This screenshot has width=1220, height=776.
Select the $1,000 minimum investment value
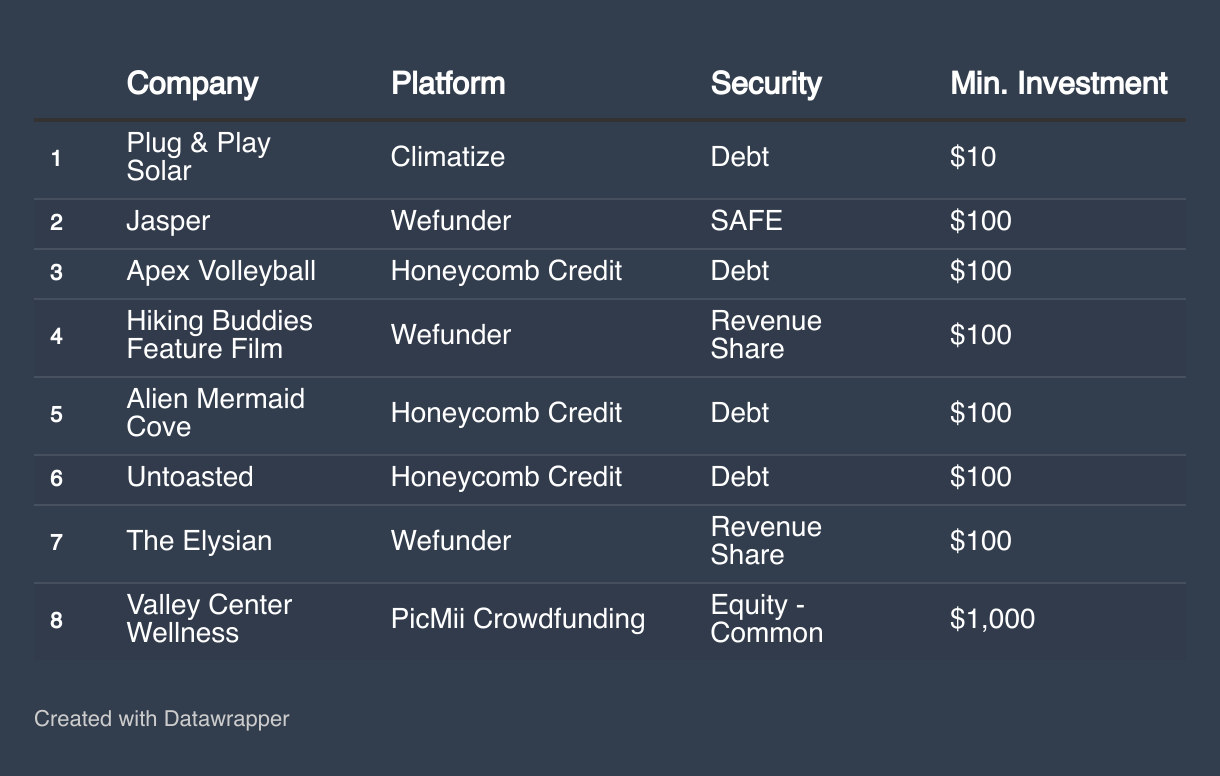pyautogui.click(x=992, y=619)
